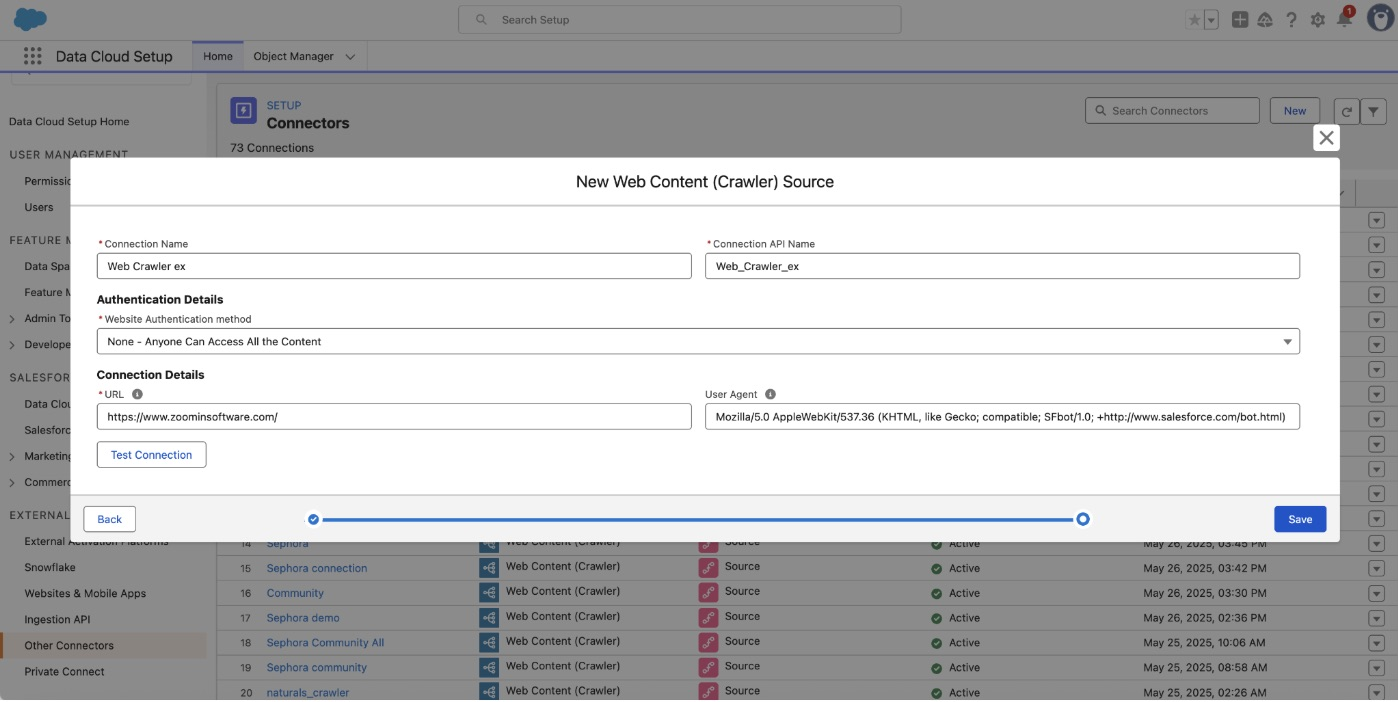1398x702 pixels.
Task: Open the Trailhead guidance icon
Action: [1265, 20]
